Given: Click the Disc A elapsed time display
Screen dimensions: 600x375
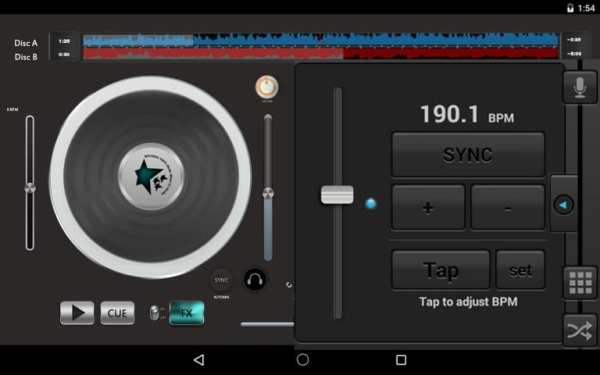Looking at the screenshot, I should coord(64,41).
